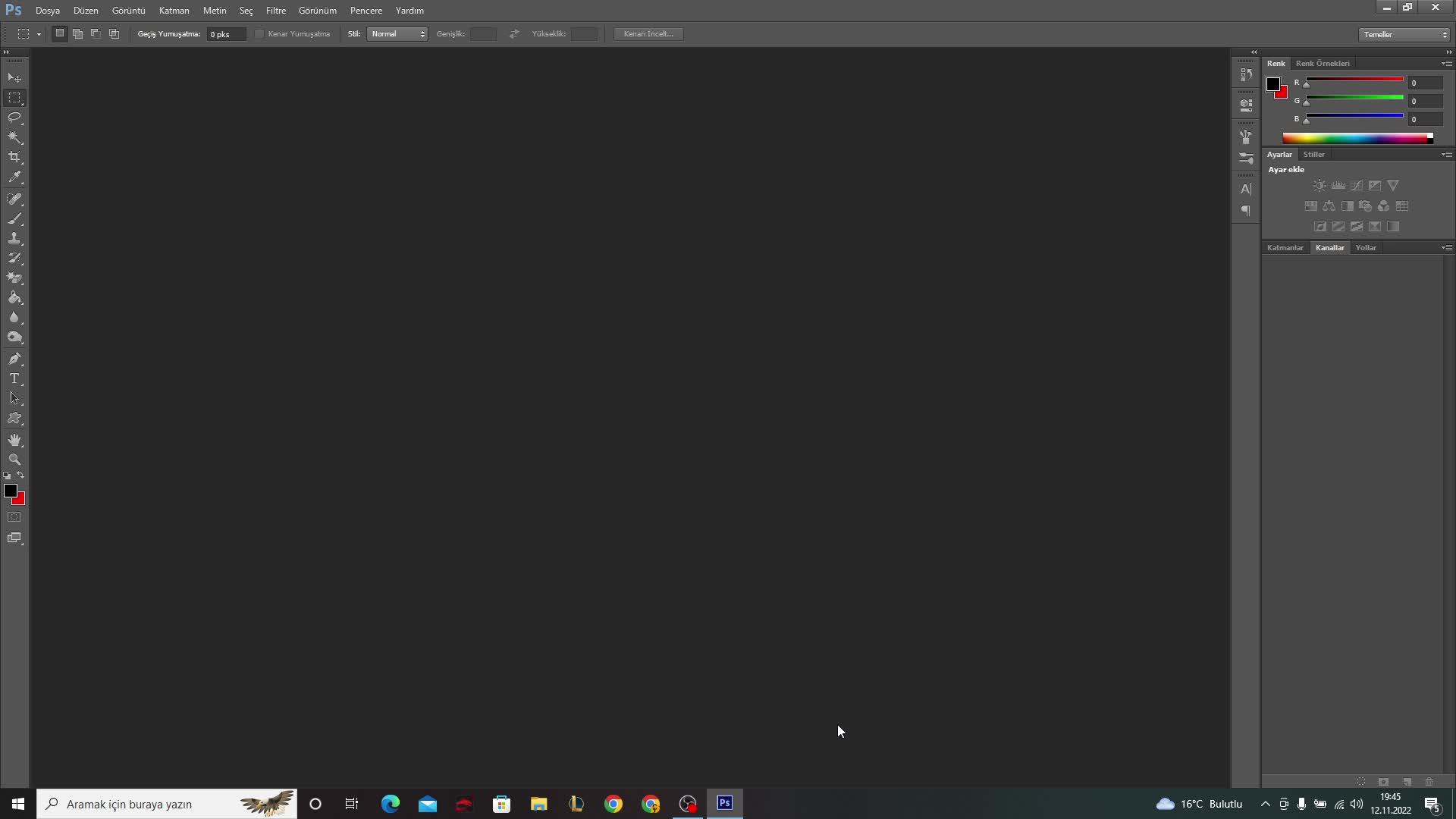Switch to the Katmanlar tab
The width and height of the screenshot is (1456, 819).
[1285, 247]
